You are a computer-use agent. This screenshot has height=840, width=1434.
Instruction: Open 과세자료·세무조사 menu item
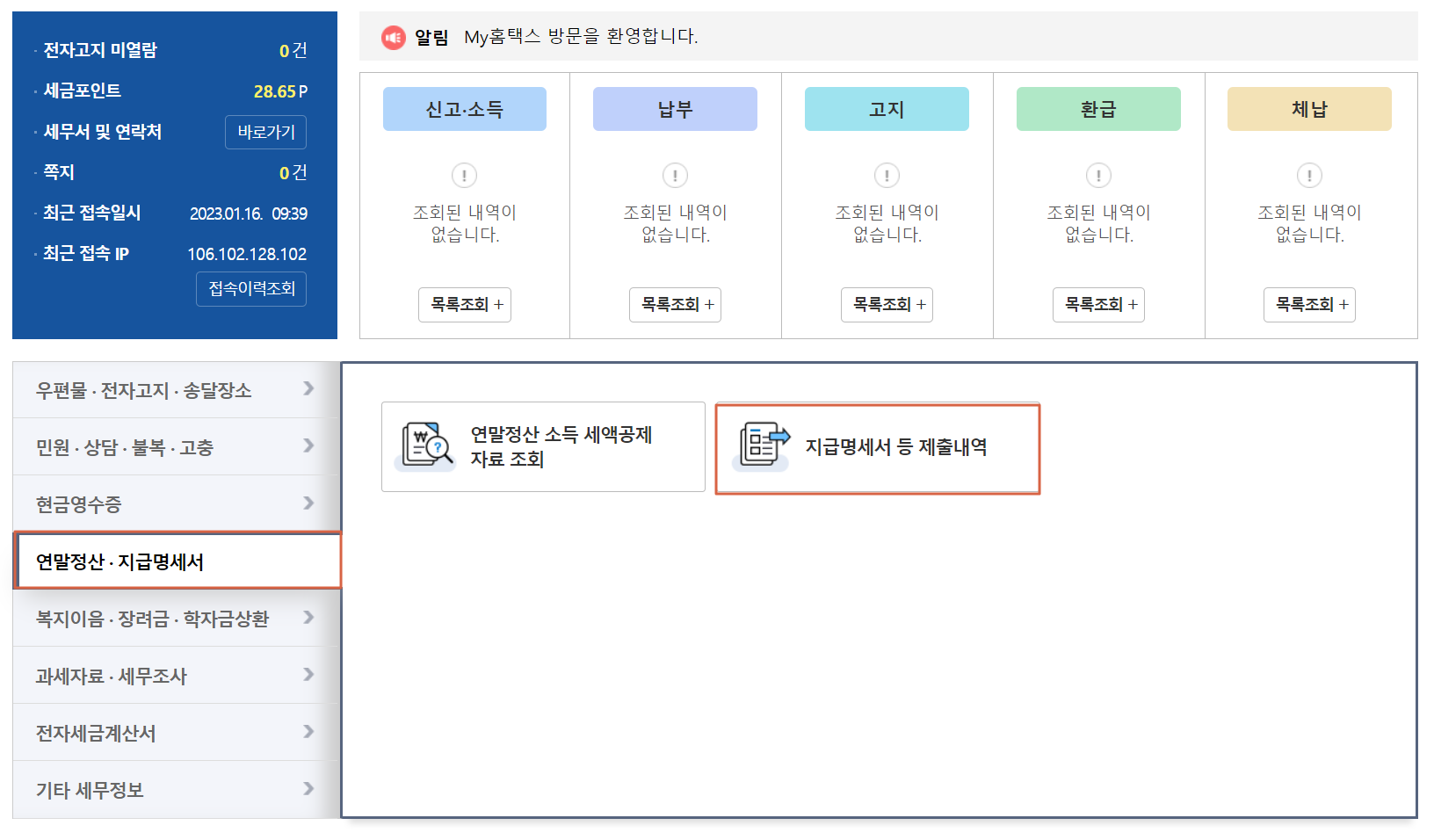176,676
